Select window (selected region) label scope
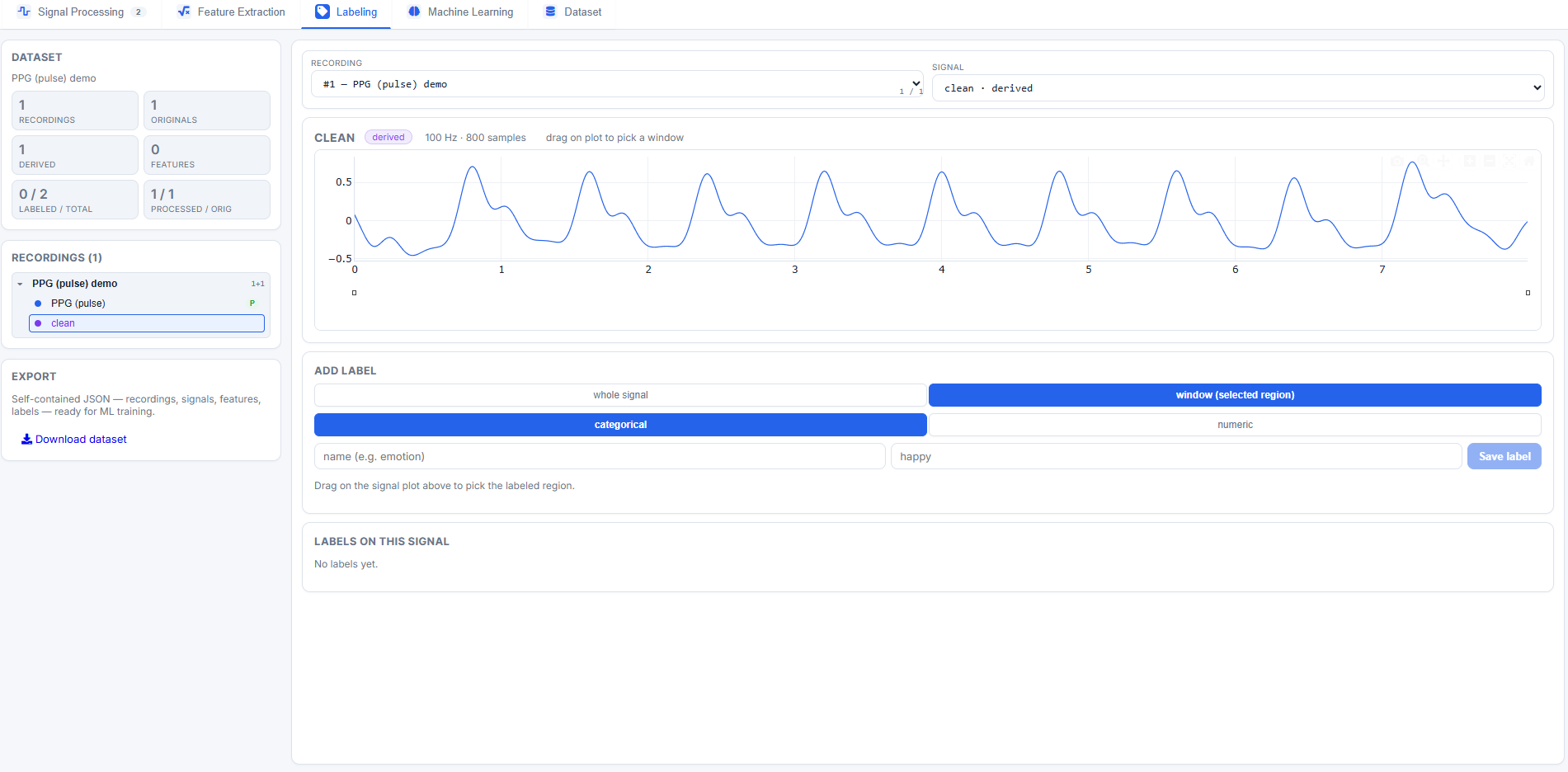The width and height of the screenshot is (1568, 772). (x=1235, y=395)
